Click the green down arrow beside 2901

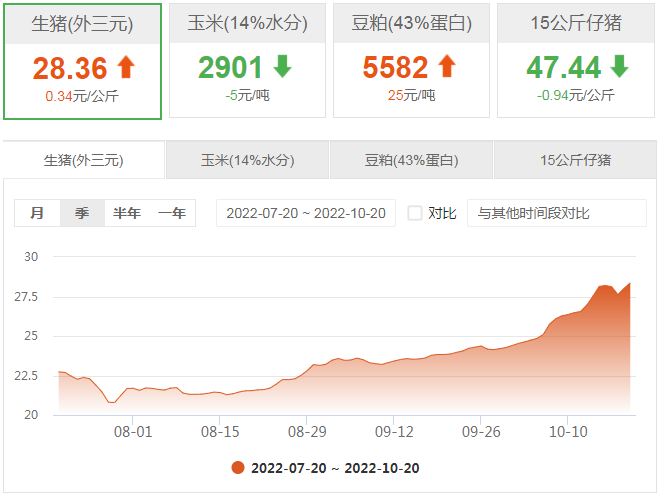pos(282,66)
